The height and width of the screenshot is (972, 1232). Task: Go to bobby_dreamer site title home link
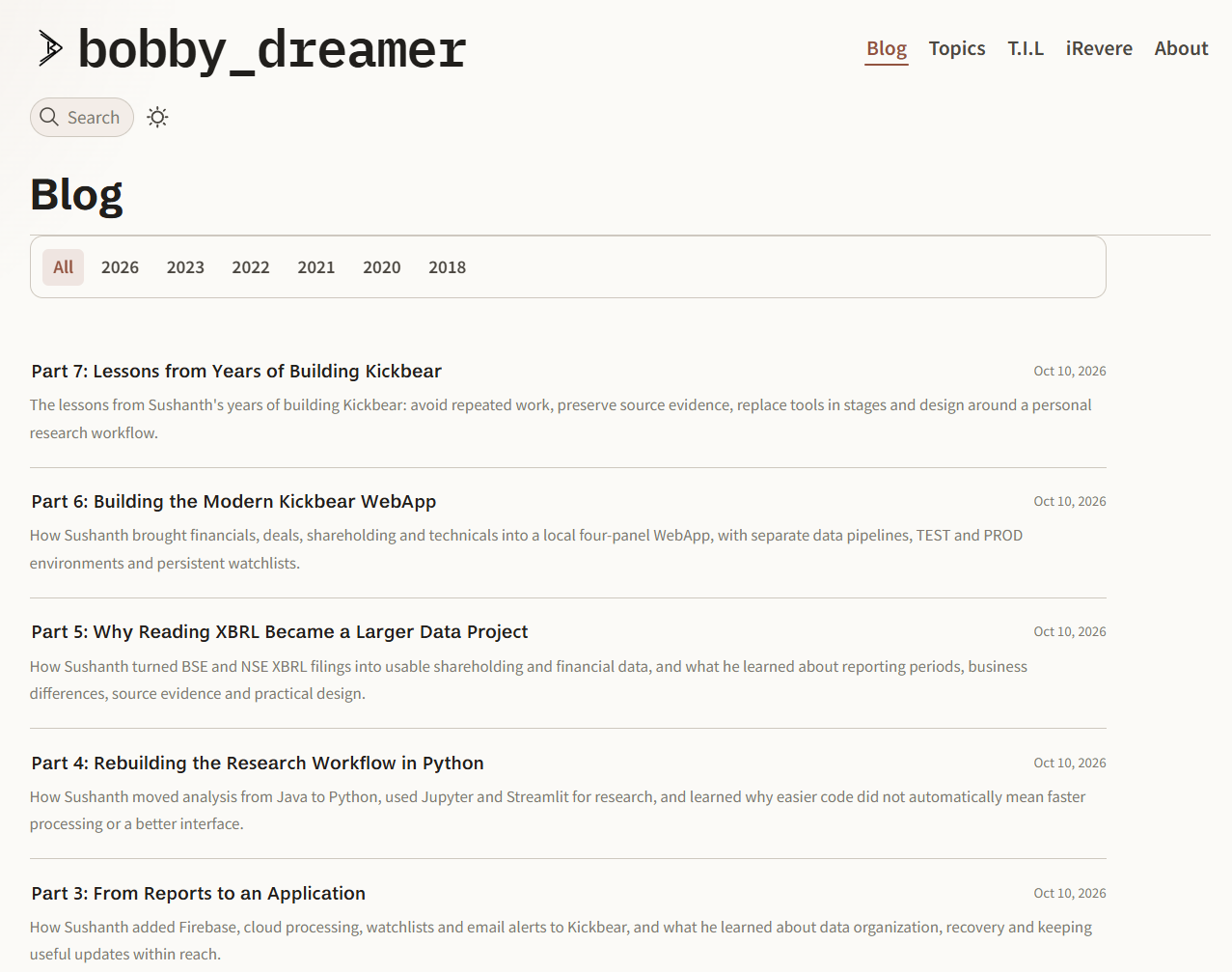272,49
